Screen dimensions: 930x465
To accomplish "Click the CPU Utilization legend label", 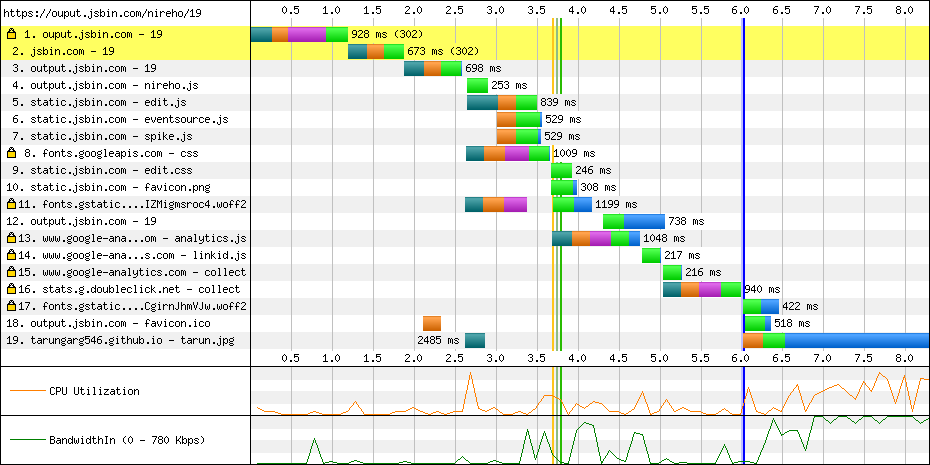I will 94,391.
